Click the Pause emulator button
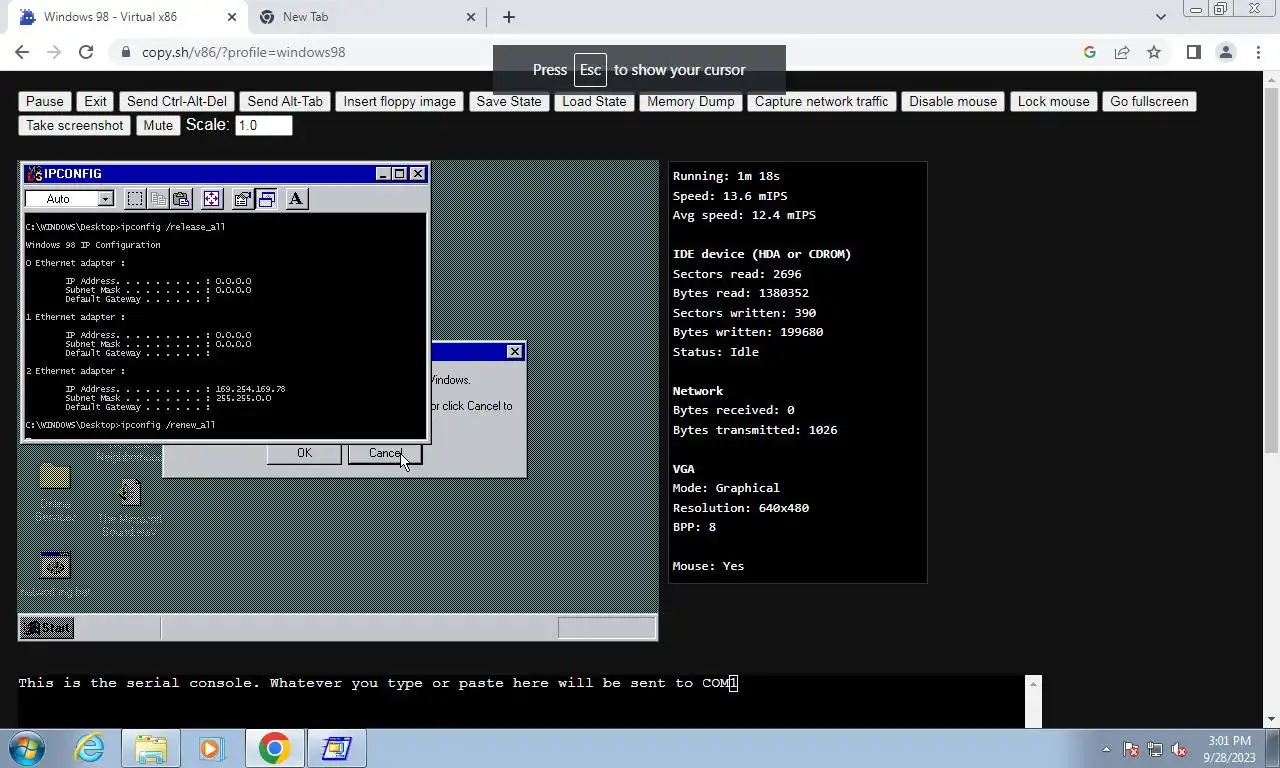Screen dimensions: 1280x768 point(45,101)
